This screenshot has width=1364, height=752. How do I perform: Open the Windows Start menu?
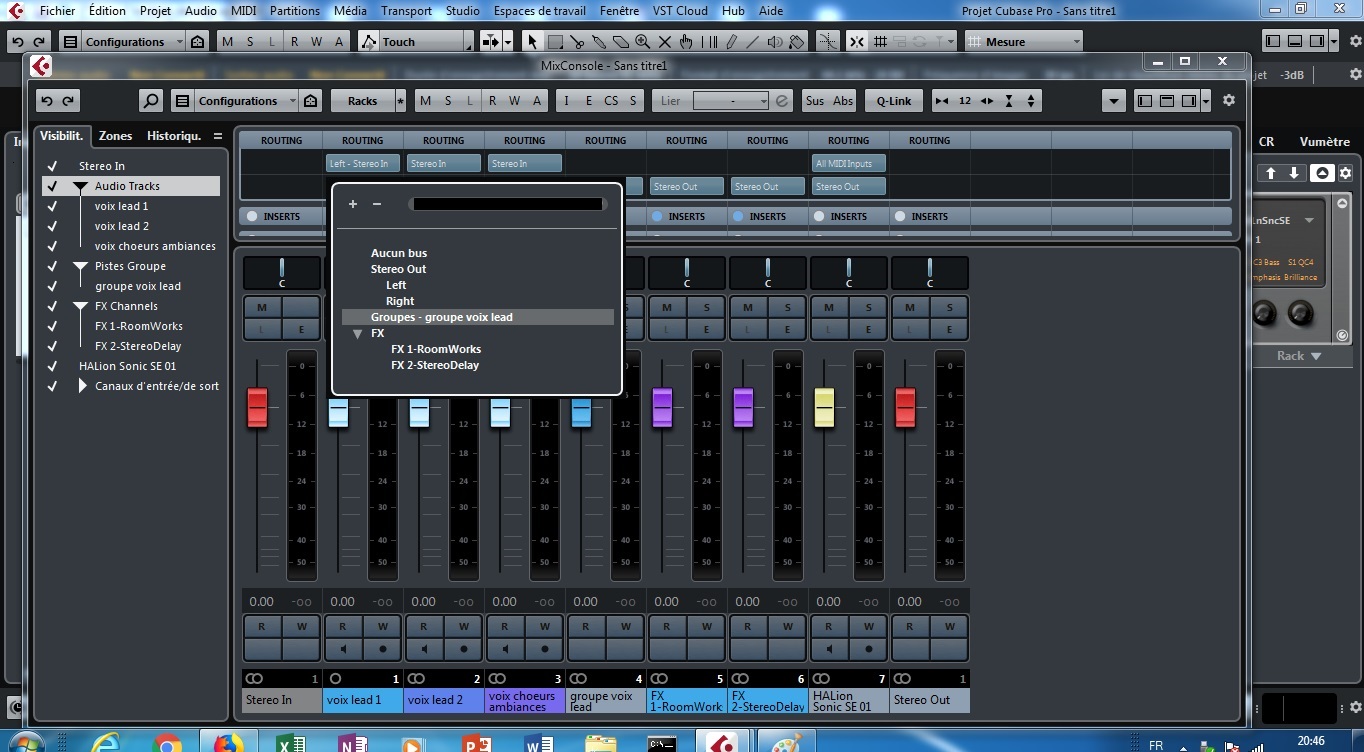(x=26, y=741)
